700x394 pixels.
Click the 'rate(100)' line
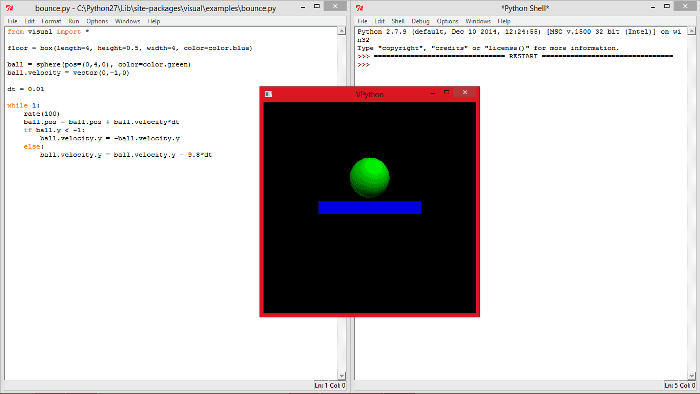pyautogui.click(x=42, y=113)
